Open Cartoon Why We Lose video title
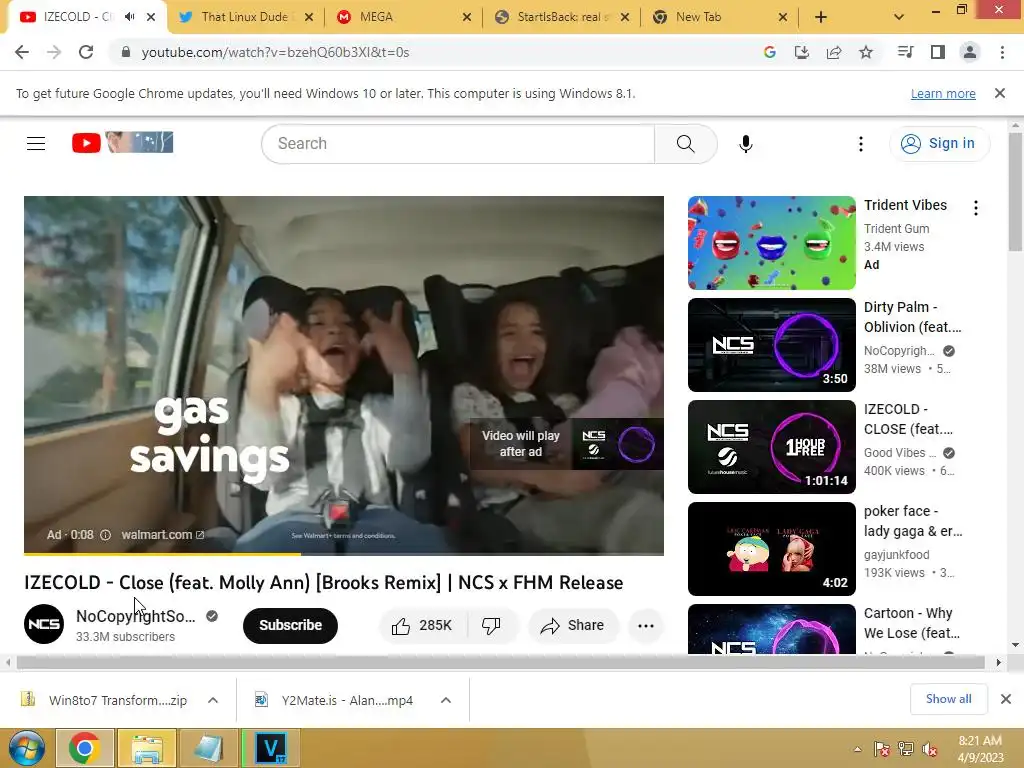Screen dimensions: 1024x768 coord(912,623)
